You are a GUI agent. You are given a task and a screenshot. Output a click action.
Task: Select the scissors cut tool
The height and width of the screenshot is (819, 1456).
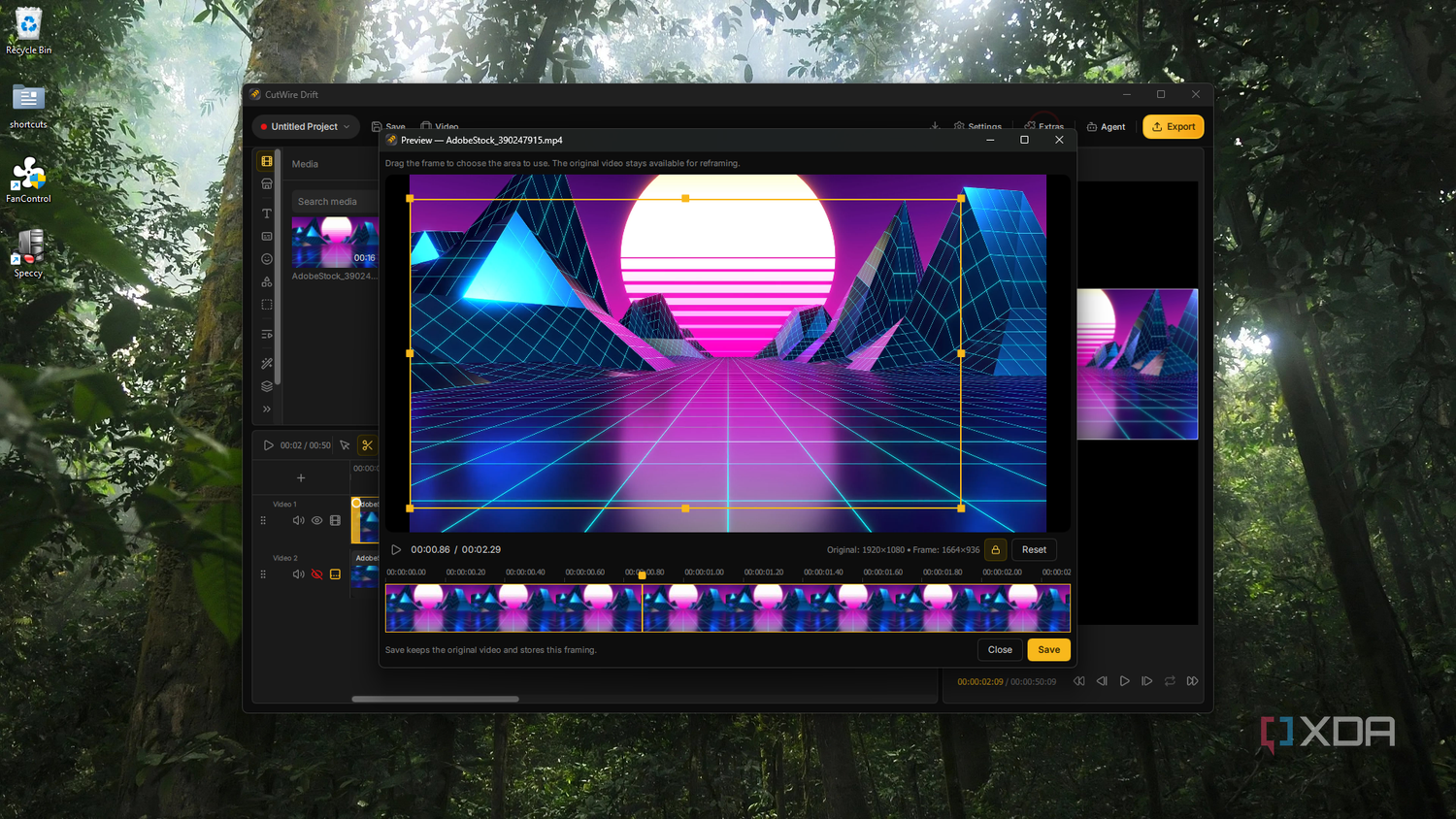(x=367, y=445)
